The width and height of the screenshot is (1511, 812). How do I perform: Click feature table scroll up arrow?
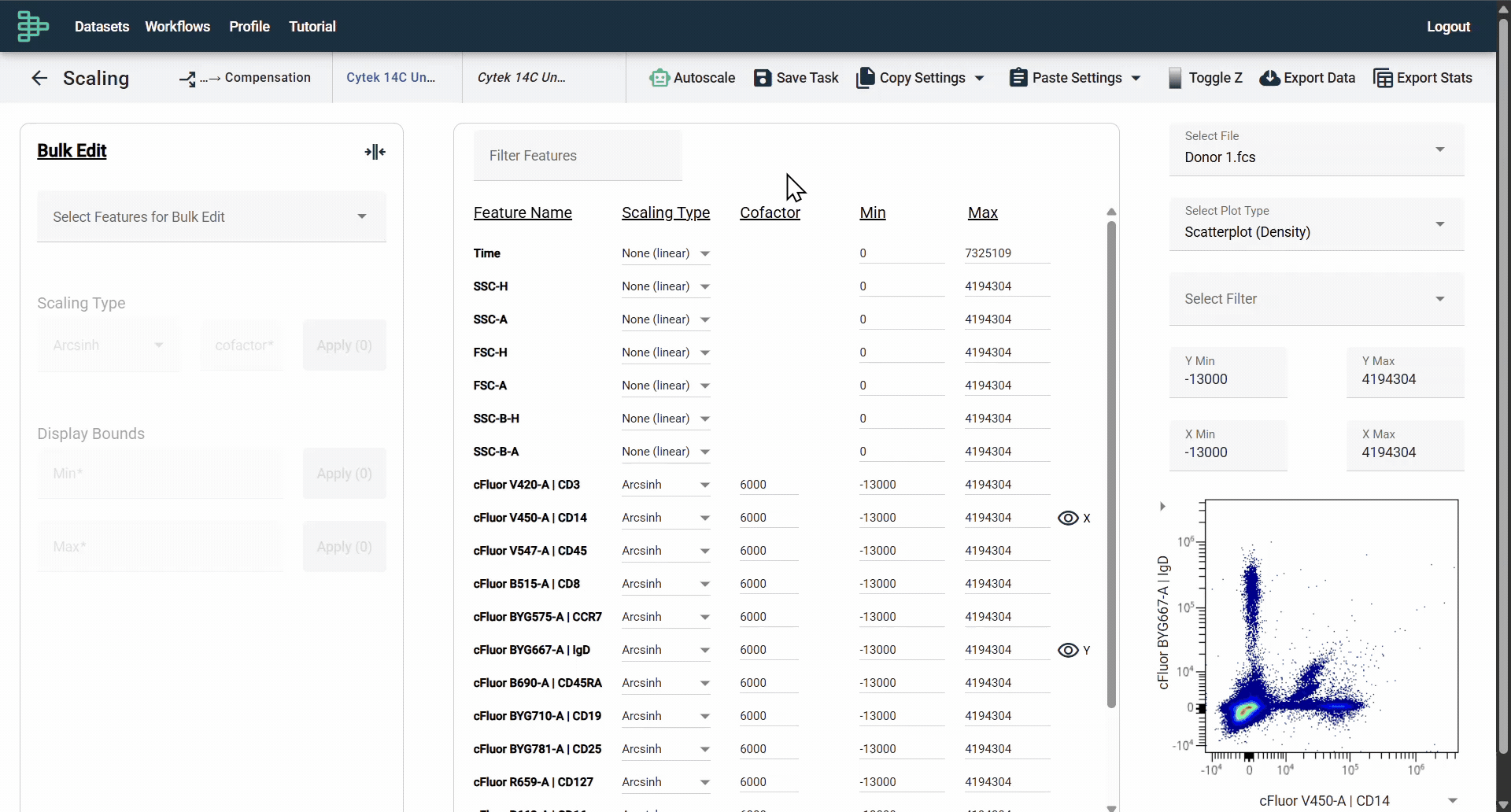click(1111, 212)
